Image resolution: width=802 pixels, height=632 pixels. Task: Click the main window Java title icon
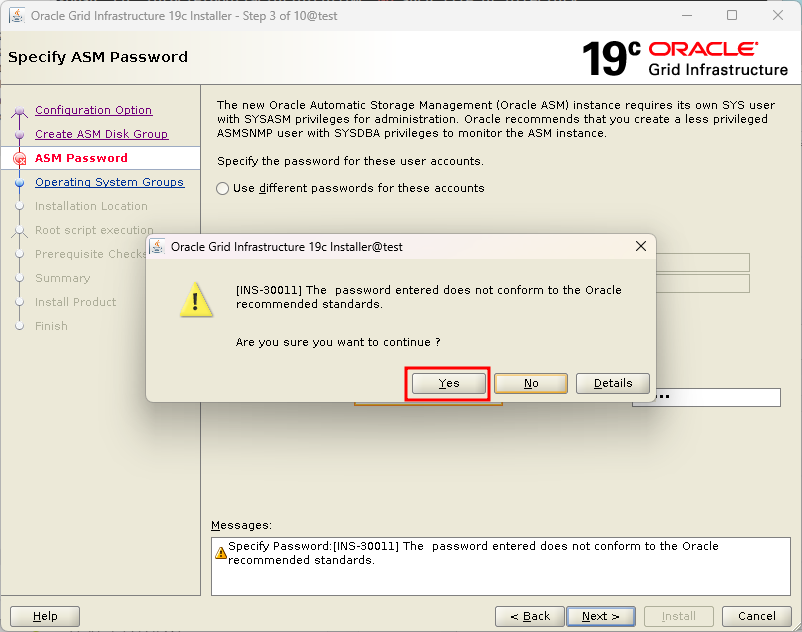[x=17, y=16]
